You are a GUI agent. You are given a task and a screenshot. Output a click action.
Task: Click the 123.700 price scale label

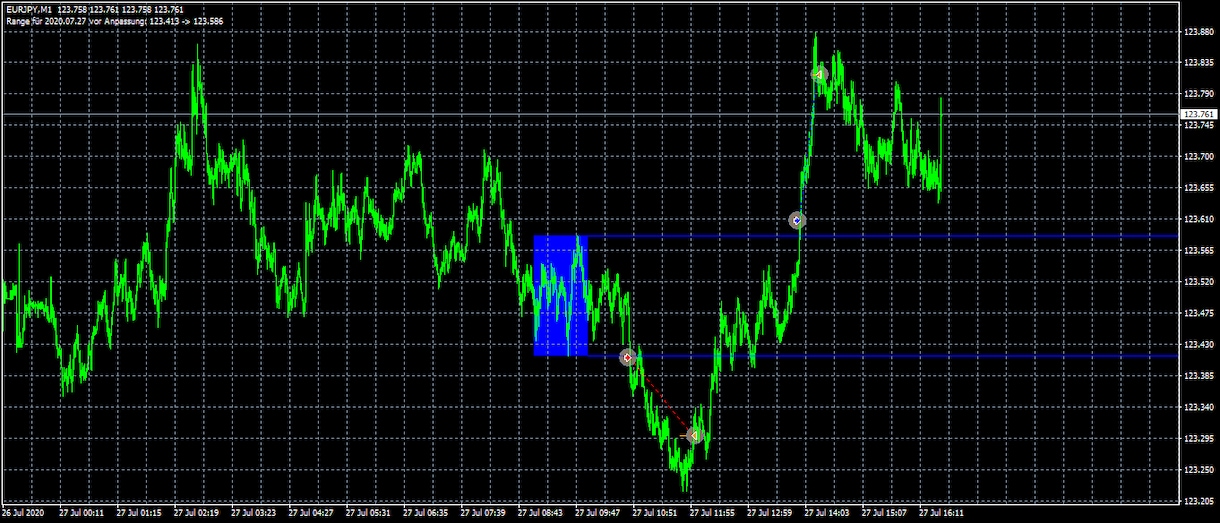click(1199, 157)
